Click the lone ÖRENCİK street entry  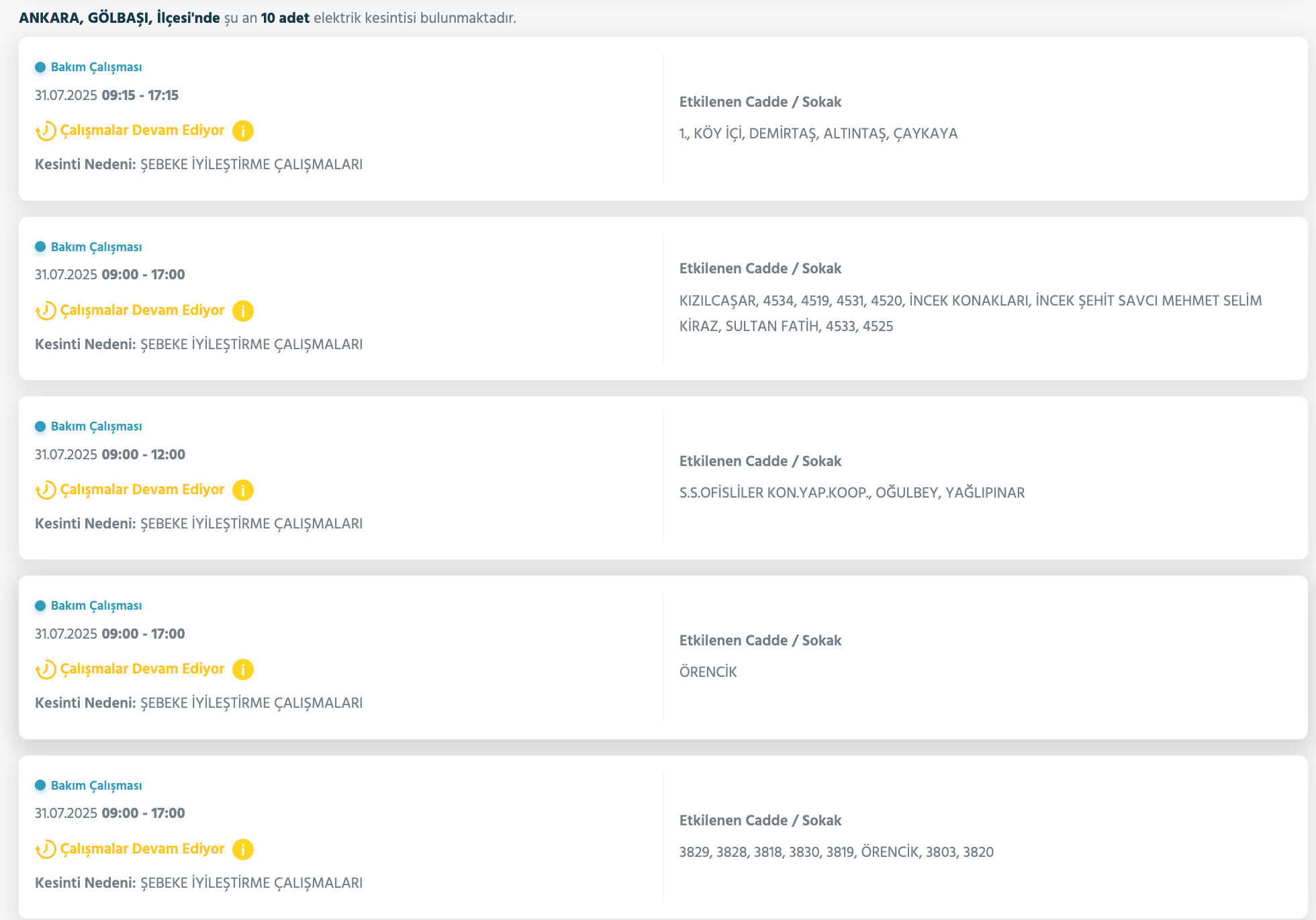coord(708,672)
